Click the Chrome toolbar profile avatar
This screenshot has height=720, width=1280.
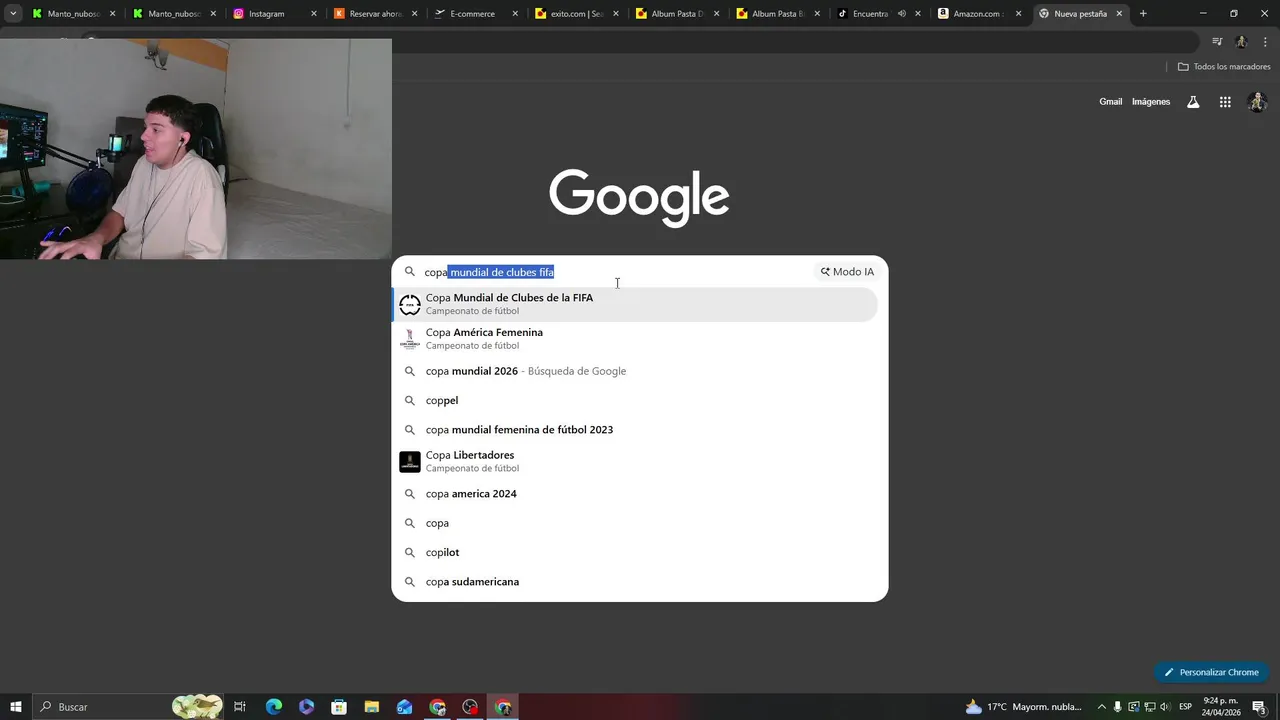click(x=1241, y=42)
